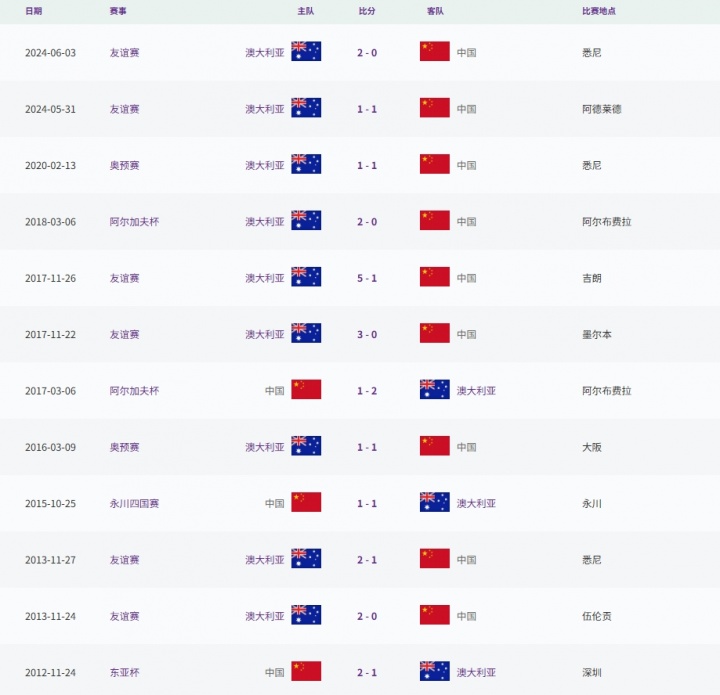Open 友谊赛 link for the 2013-11-27 match
The width and height of the screenshot is (720, 695).
pyautogui.click(x=124, y=560)
